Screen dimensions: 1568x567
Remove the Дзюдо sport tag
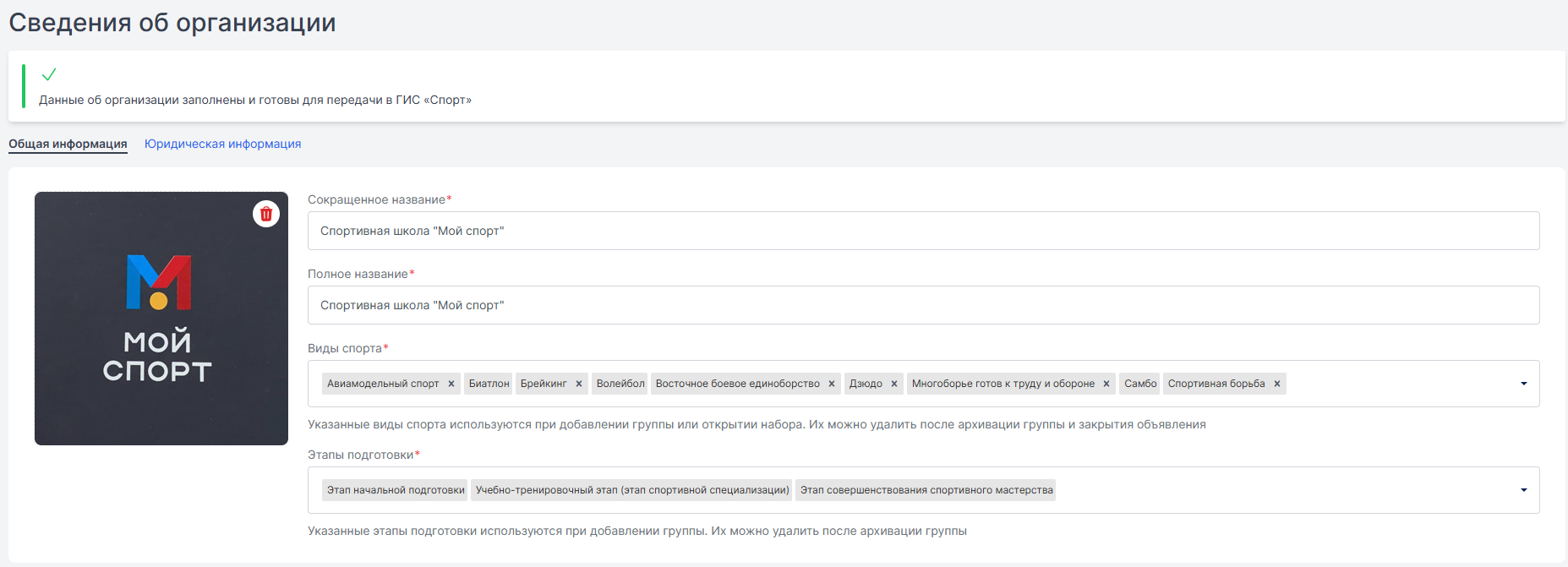[x=894, y=384]
